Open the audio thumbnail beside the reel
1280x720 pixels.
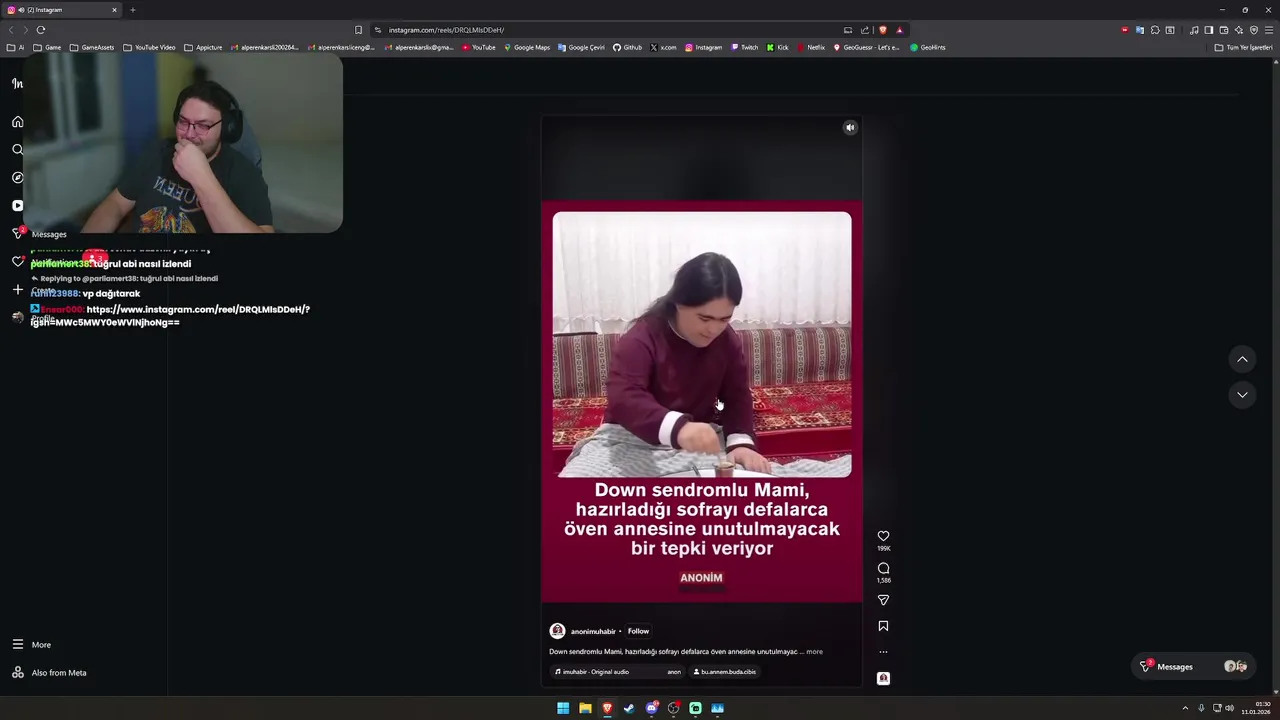883,678
